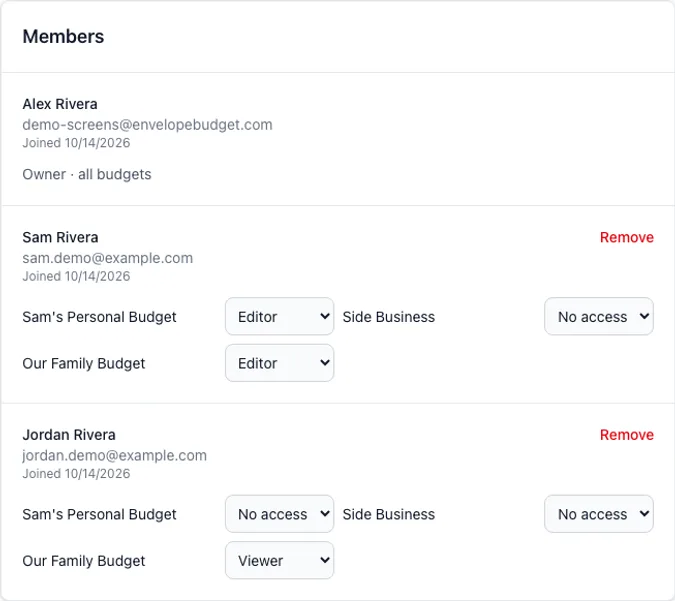Open Jordan Rivera's Our Family Budget Viewer dropdown

(x=279, y=560)
